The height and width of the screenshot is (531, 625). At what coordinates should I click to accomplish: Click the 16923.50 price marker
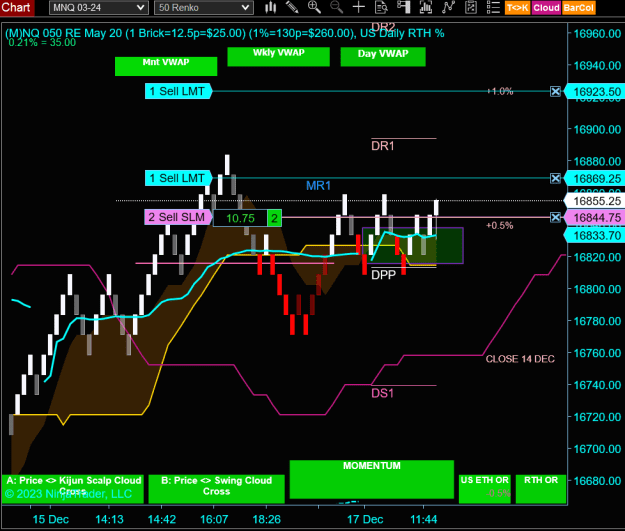[595, 92]
